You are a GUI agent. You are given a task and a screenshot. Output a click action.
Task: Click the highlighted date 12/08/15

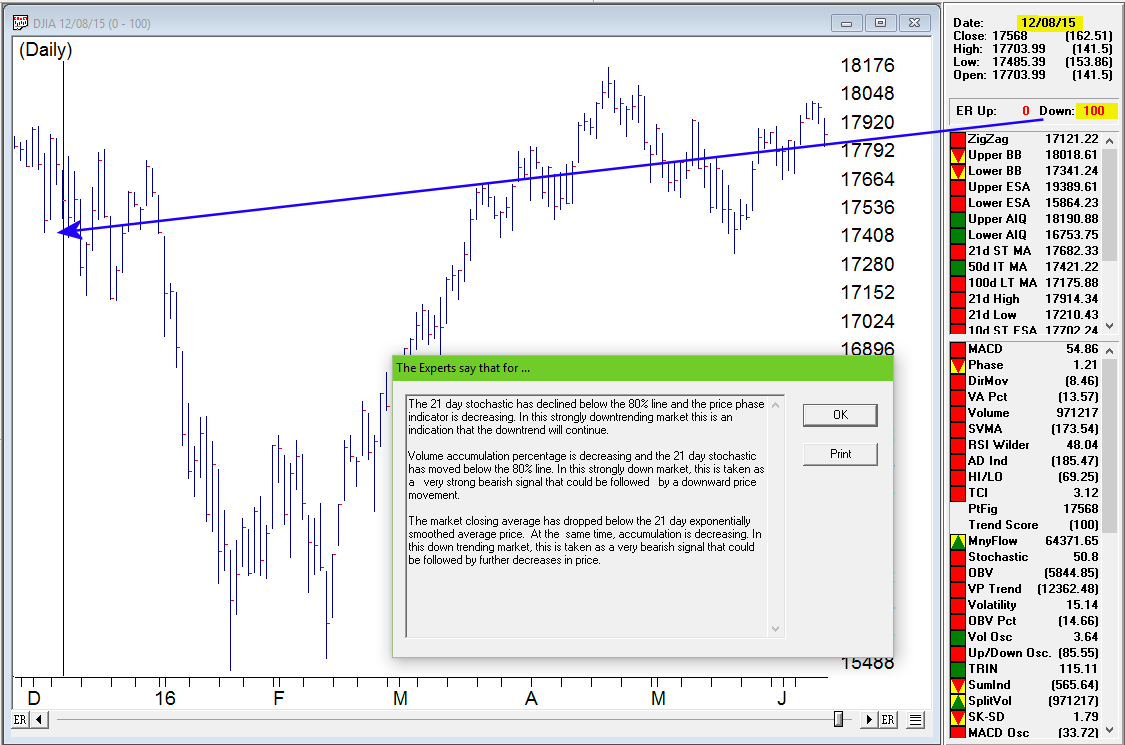coord(1048,23)
